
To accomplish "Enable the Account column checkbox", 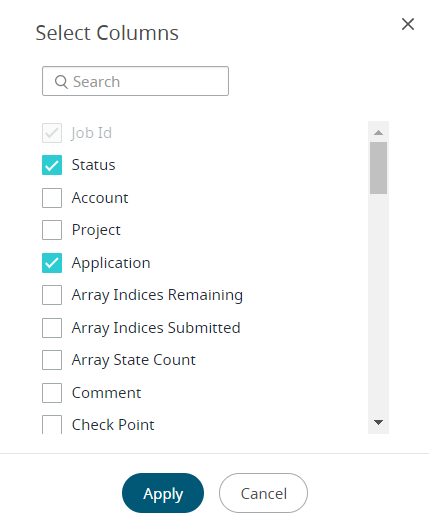I will 52,198.
